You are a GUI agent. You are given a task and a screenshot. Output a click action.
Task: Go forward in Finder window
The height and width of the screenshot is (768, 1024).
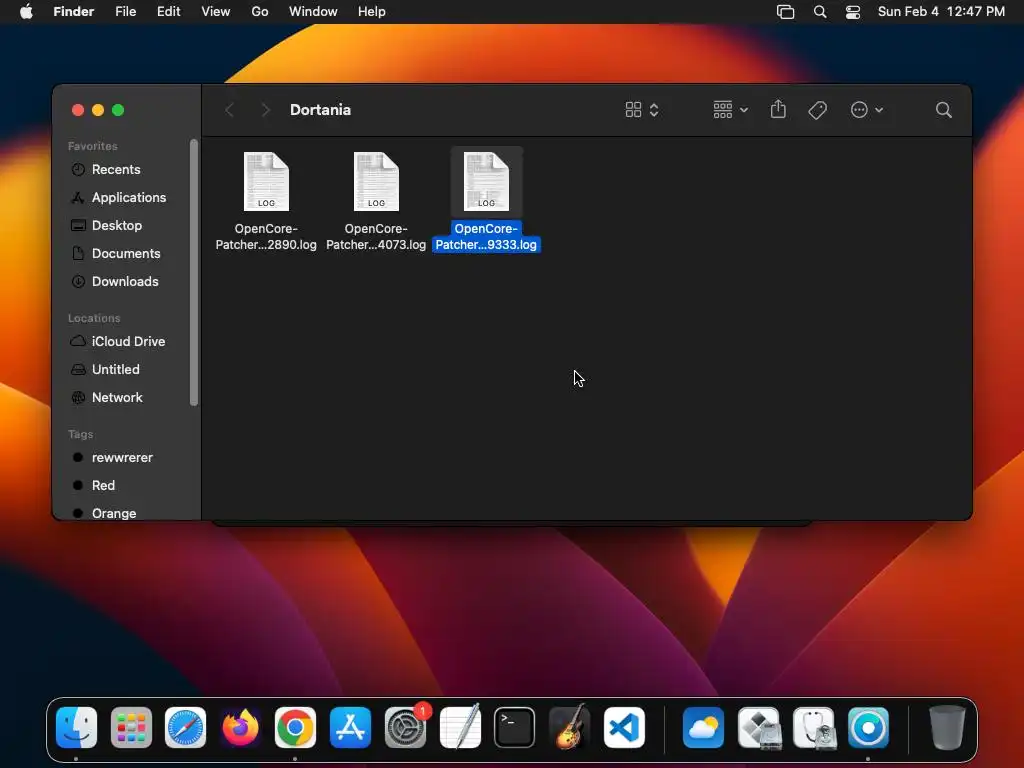(x=265, y=110)
